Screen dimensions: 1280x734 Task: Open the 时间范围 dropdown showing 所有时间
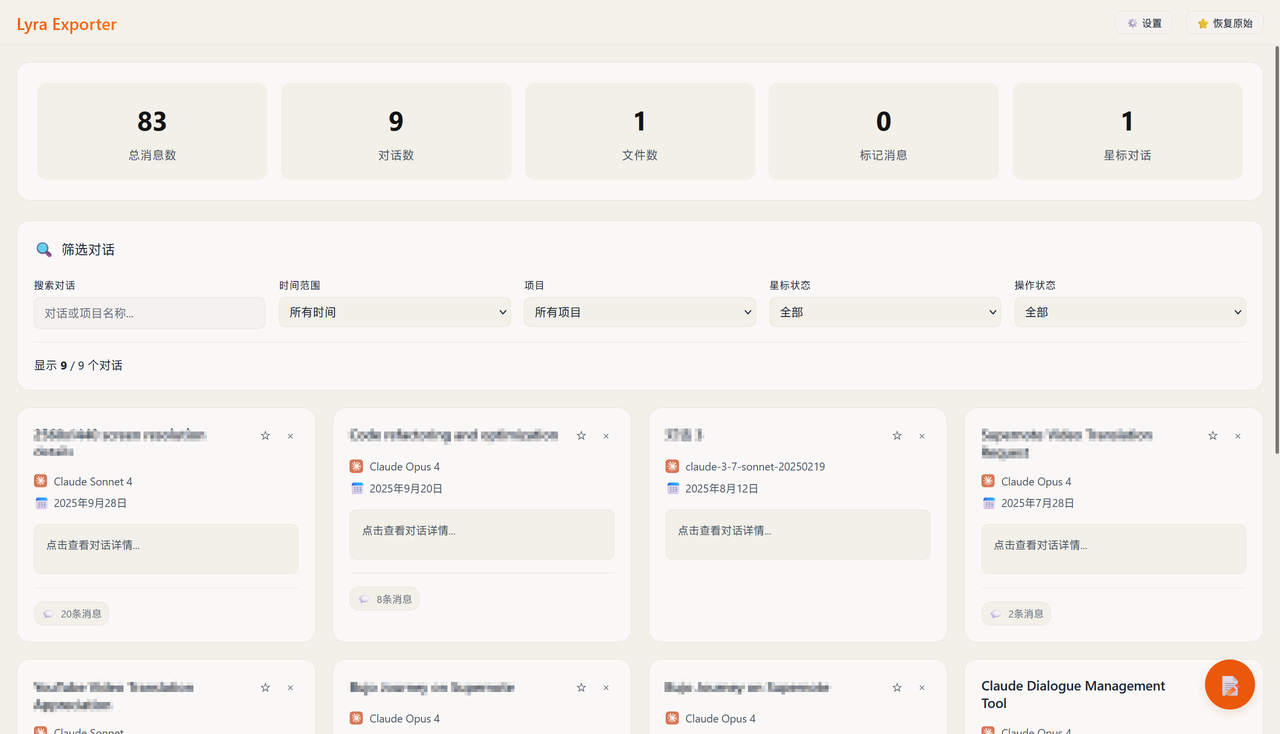[395, 312]
